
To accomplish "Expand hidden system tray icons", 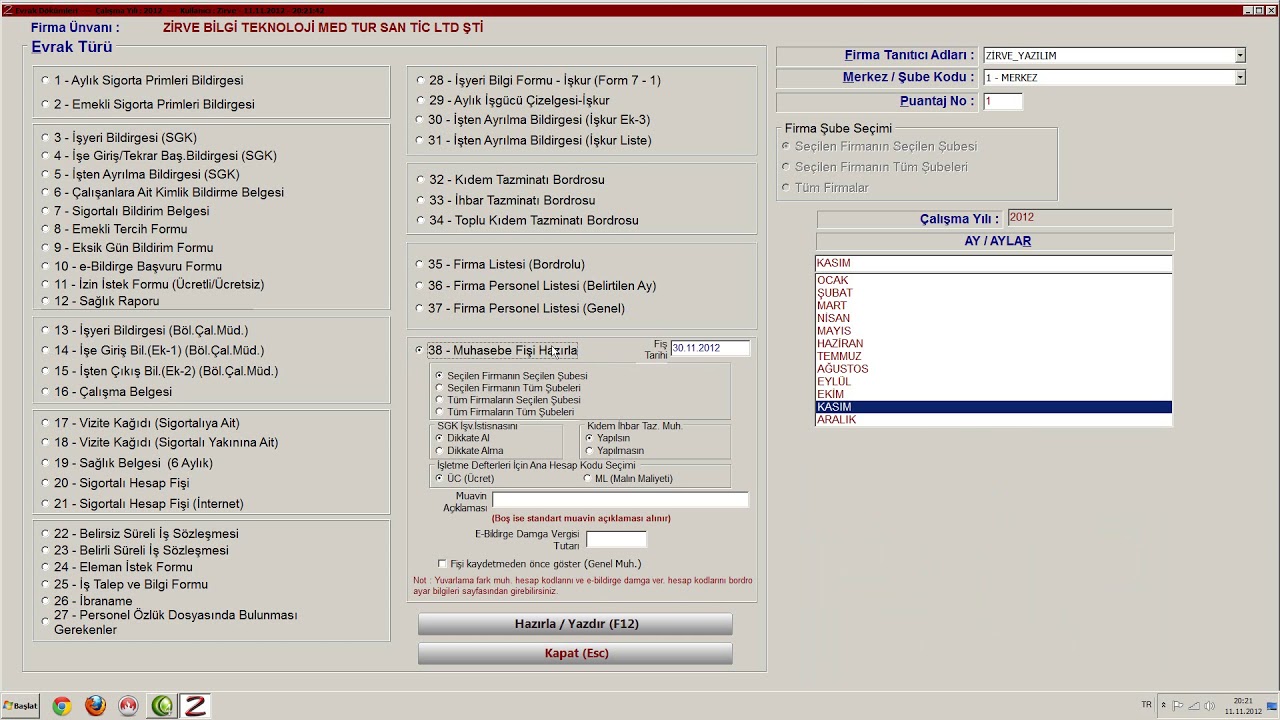I will (1163, 705).
